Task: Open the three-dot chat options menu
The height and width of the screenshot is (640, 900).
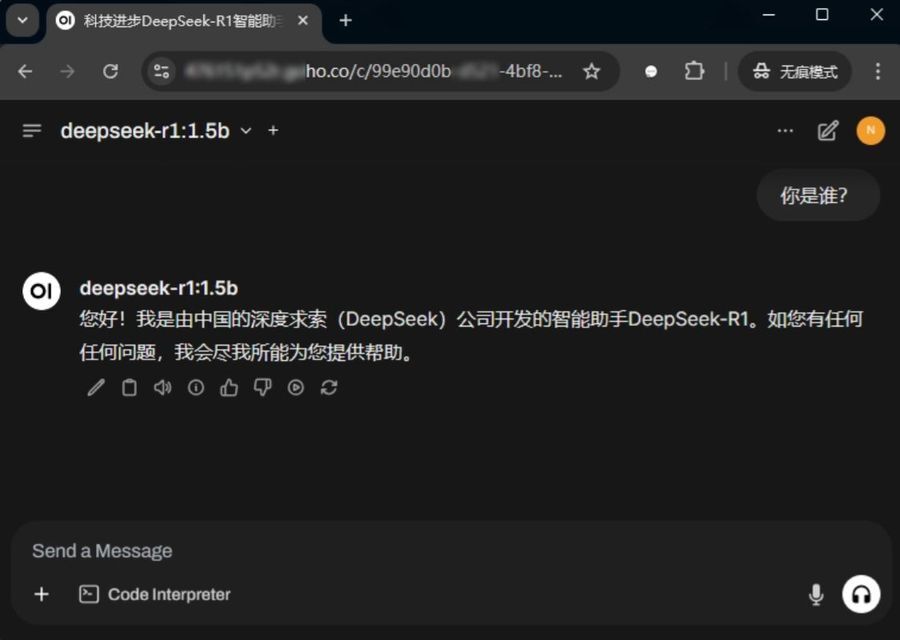Action: (785, 131)
